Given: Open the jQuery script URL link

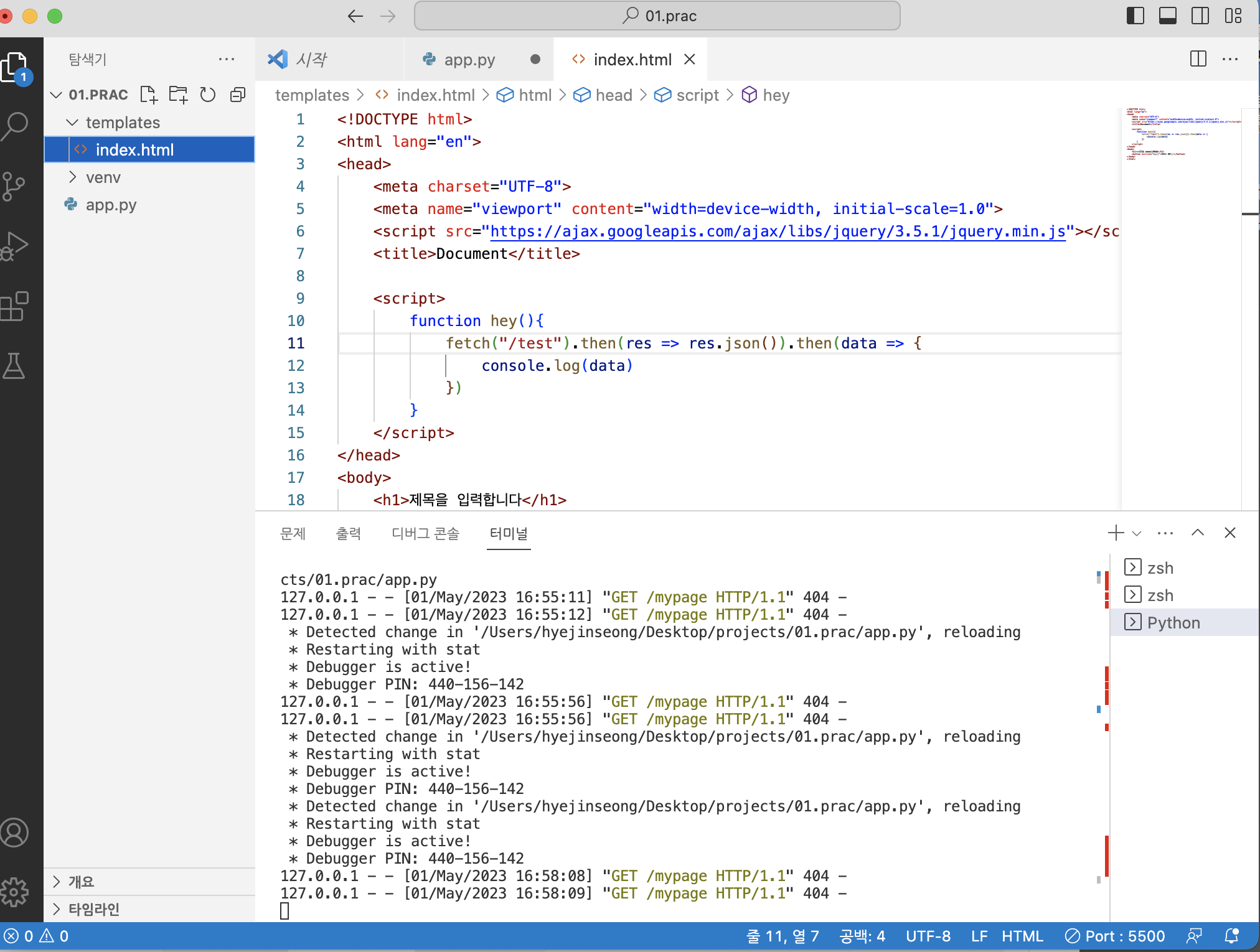Looking at the screenshot, I should [x=778, y=231].
